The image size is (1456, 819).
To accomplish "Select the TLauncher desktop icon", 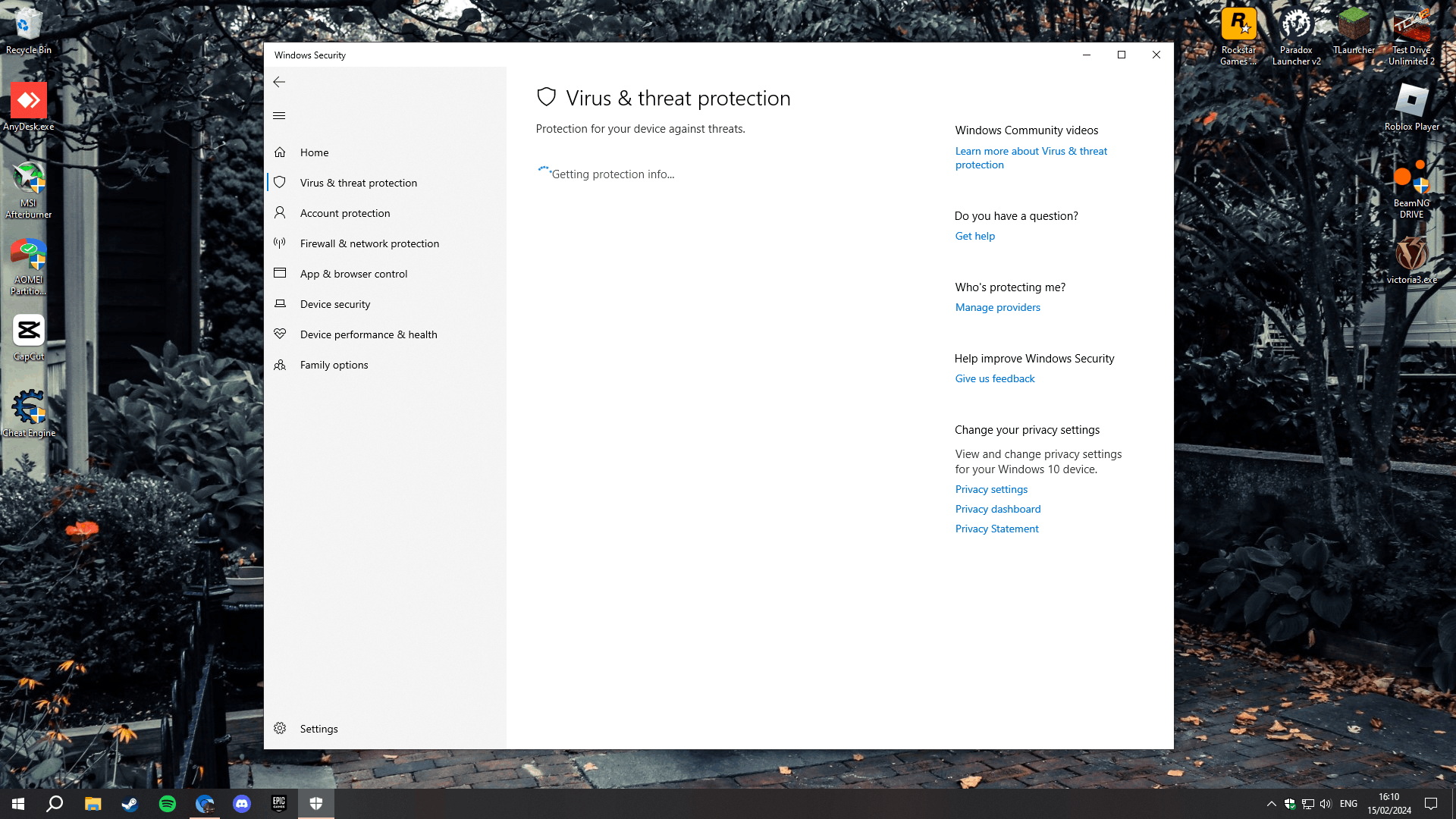I will [x=1354, y=30].
